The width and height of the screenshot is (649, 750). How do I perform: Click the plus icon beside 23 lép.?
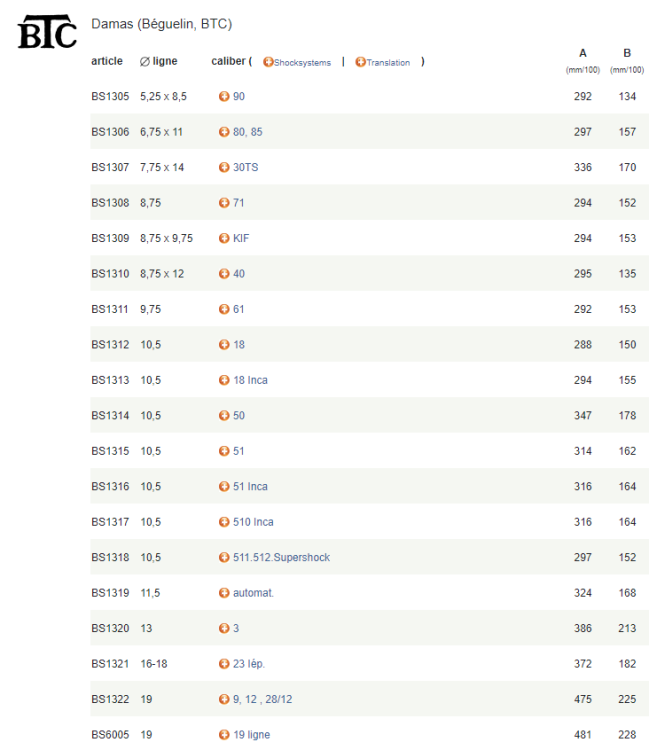(224, 663)
